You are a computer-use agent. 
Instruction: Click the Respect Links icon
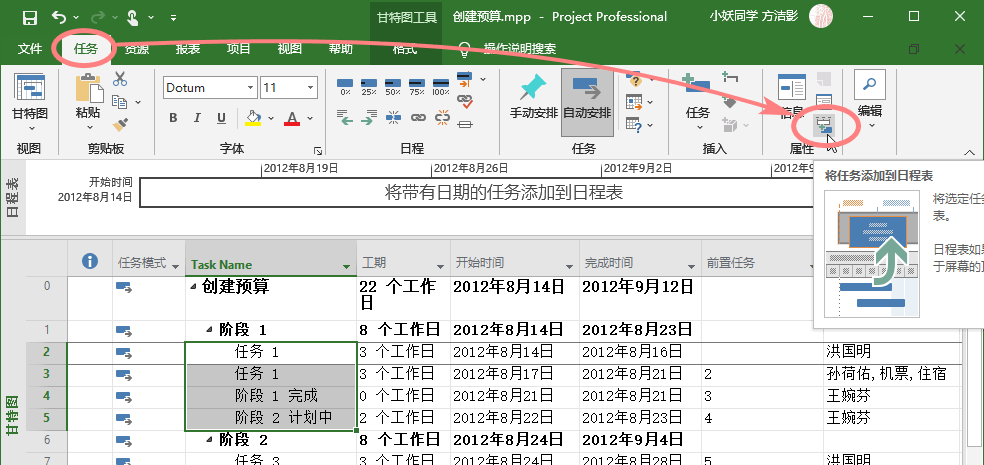[x=464, y=100]
